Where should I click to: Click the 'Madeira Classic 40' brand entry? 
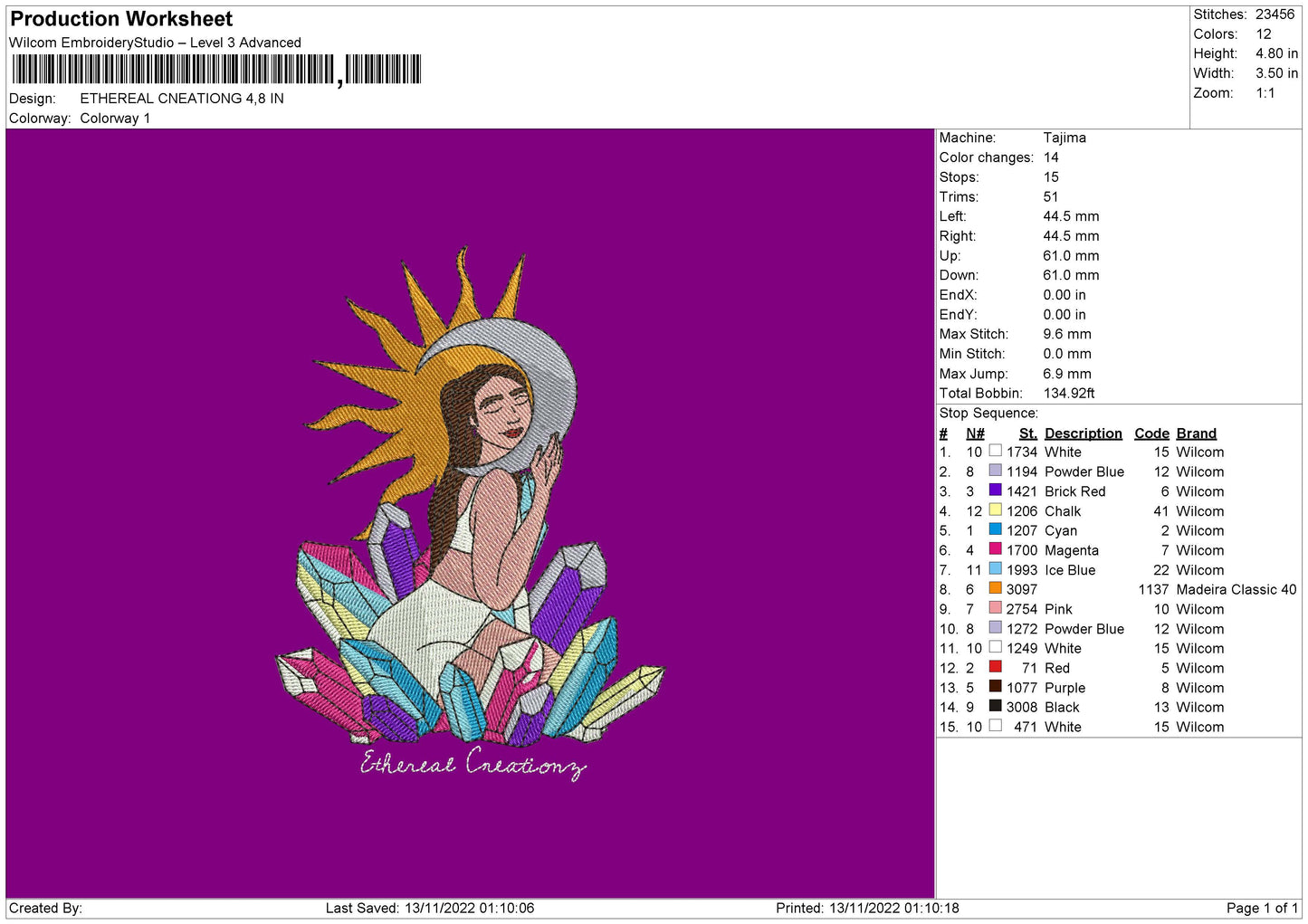point(1236,589)
